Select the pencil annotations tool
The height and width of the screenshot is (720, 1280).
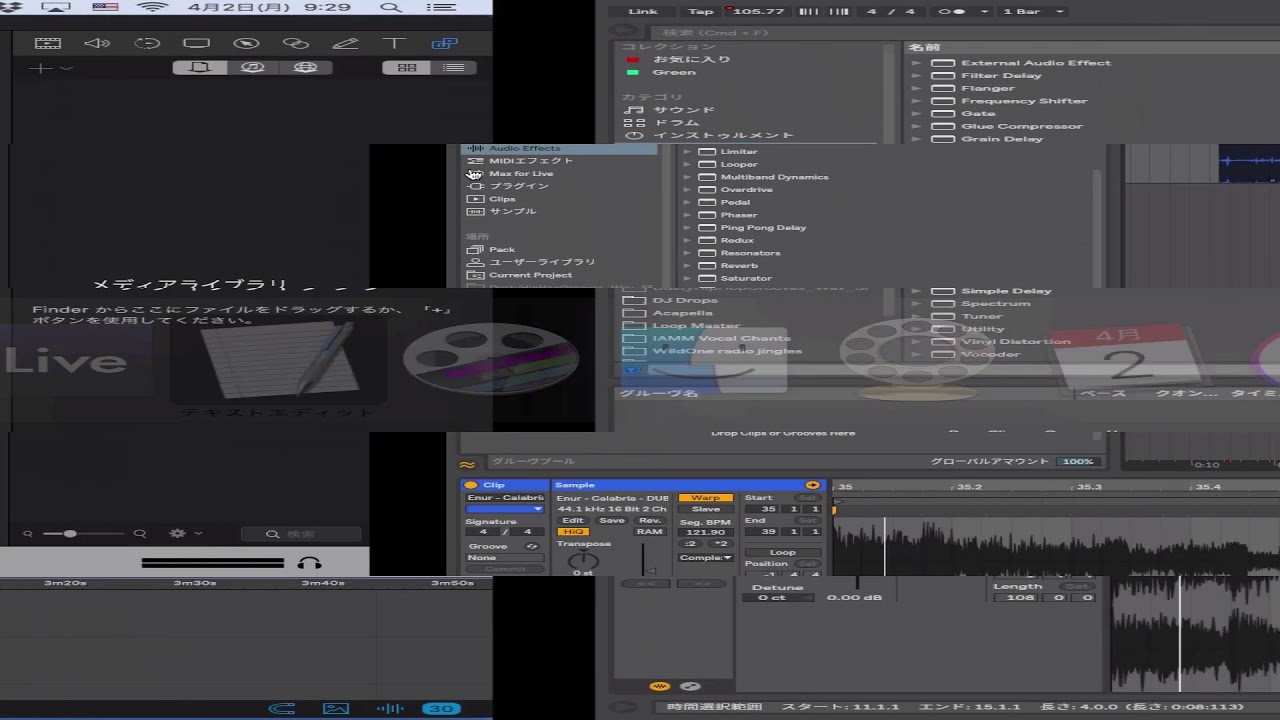(345, 43)
